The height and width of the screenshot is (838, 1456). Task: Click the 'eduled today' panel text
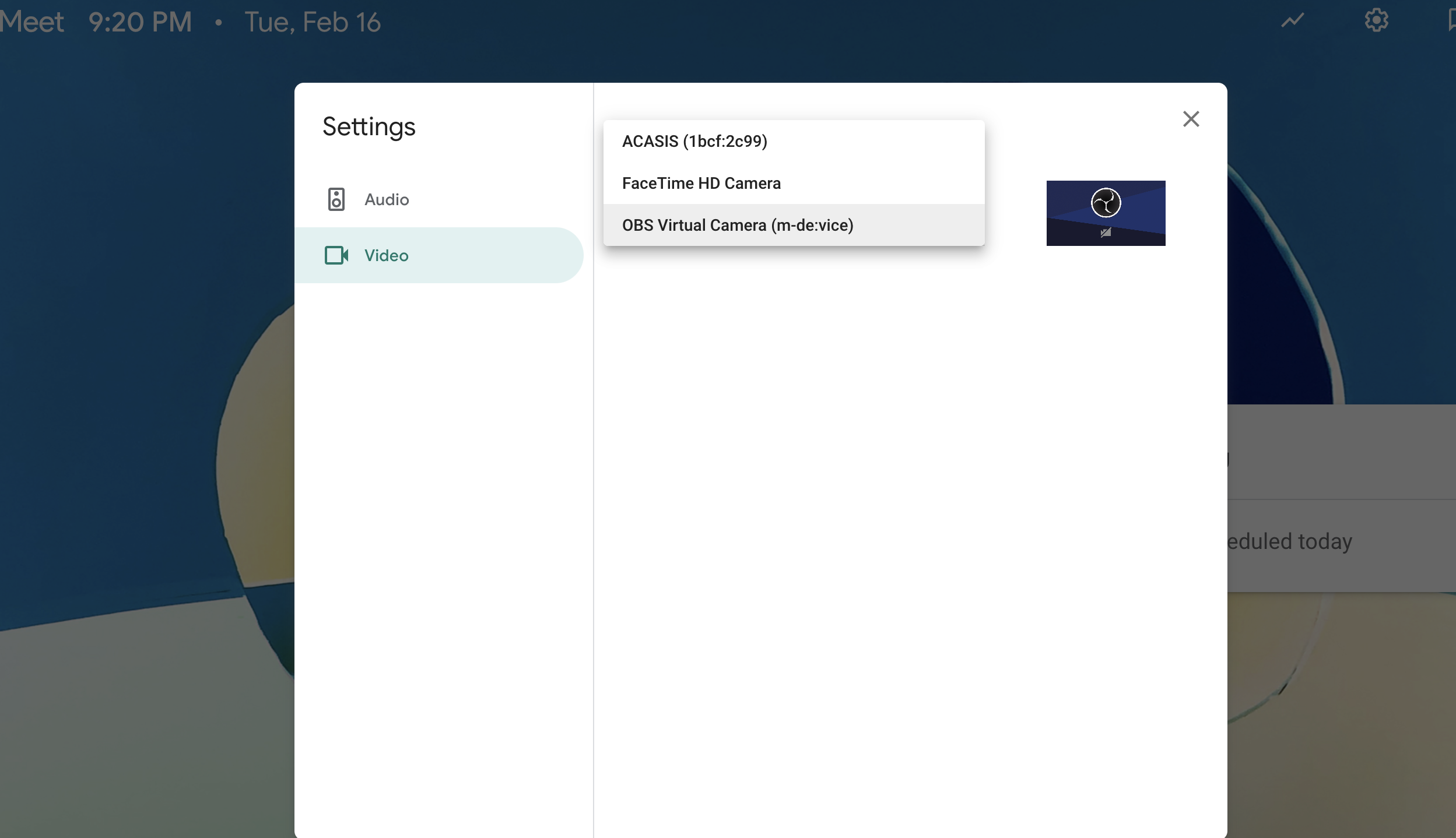pyautogui.click(x=1289, y=541)
